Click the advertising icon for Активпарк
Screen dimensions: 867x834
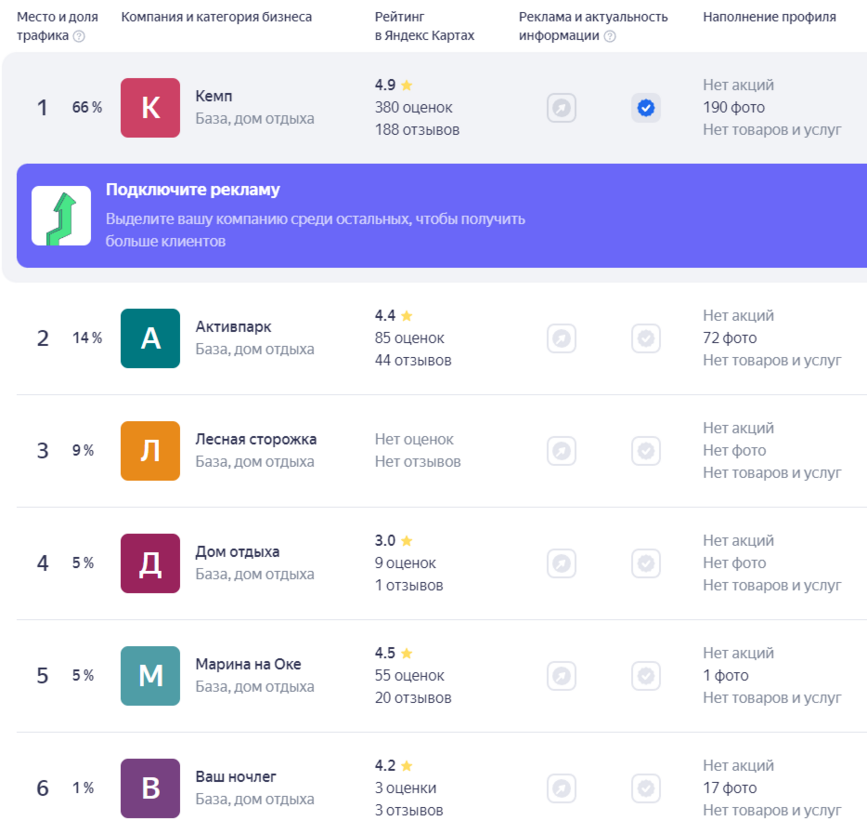click(x=562, y=338)
